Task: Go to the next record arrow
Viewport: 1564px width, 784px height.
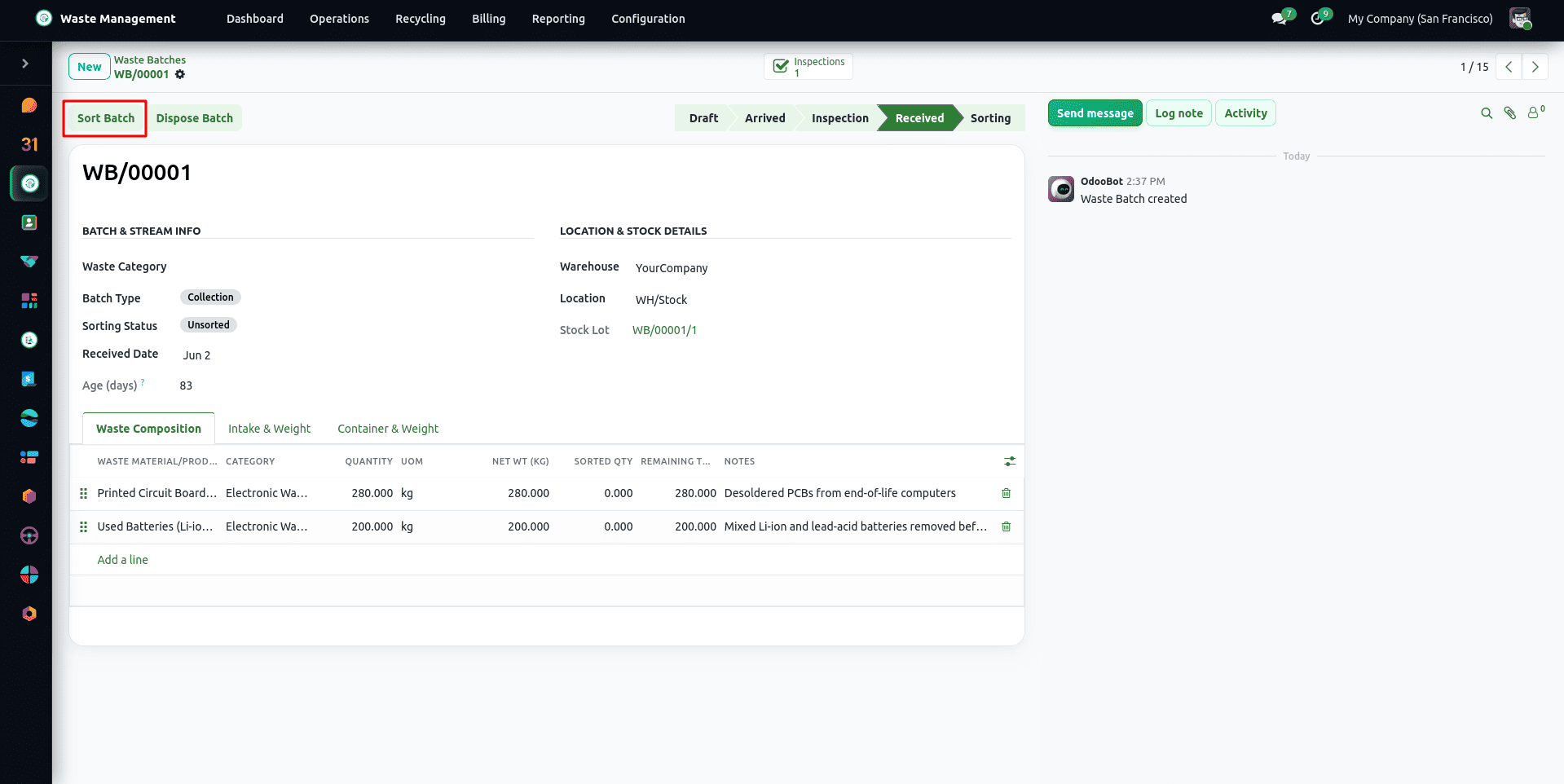Action: pyautogui.click(x=1535, y=67)
